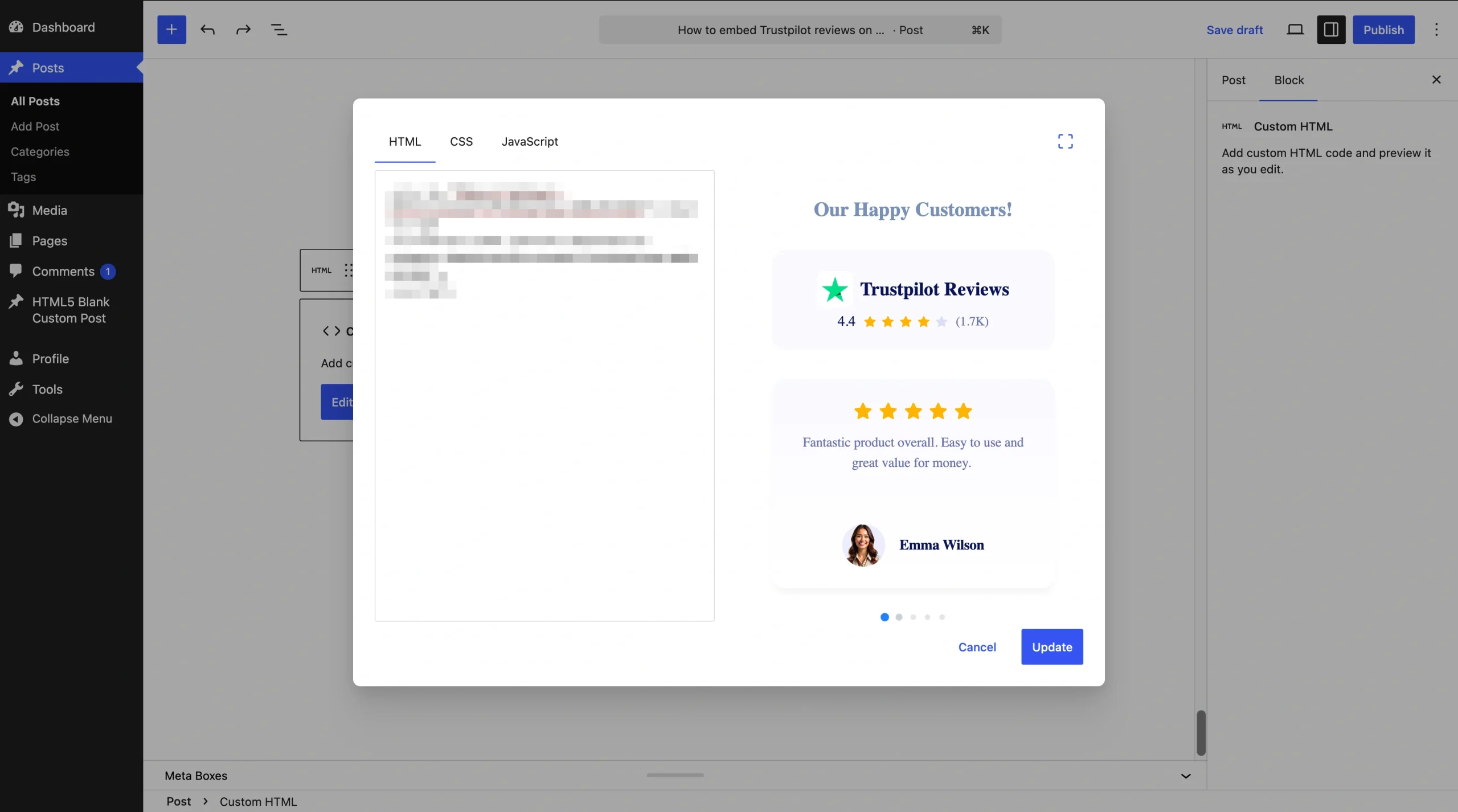This screenshot has height=812, width=1458.
Task: Click the Custom HTML icon in Block panel
Action: click(1231, 126)
